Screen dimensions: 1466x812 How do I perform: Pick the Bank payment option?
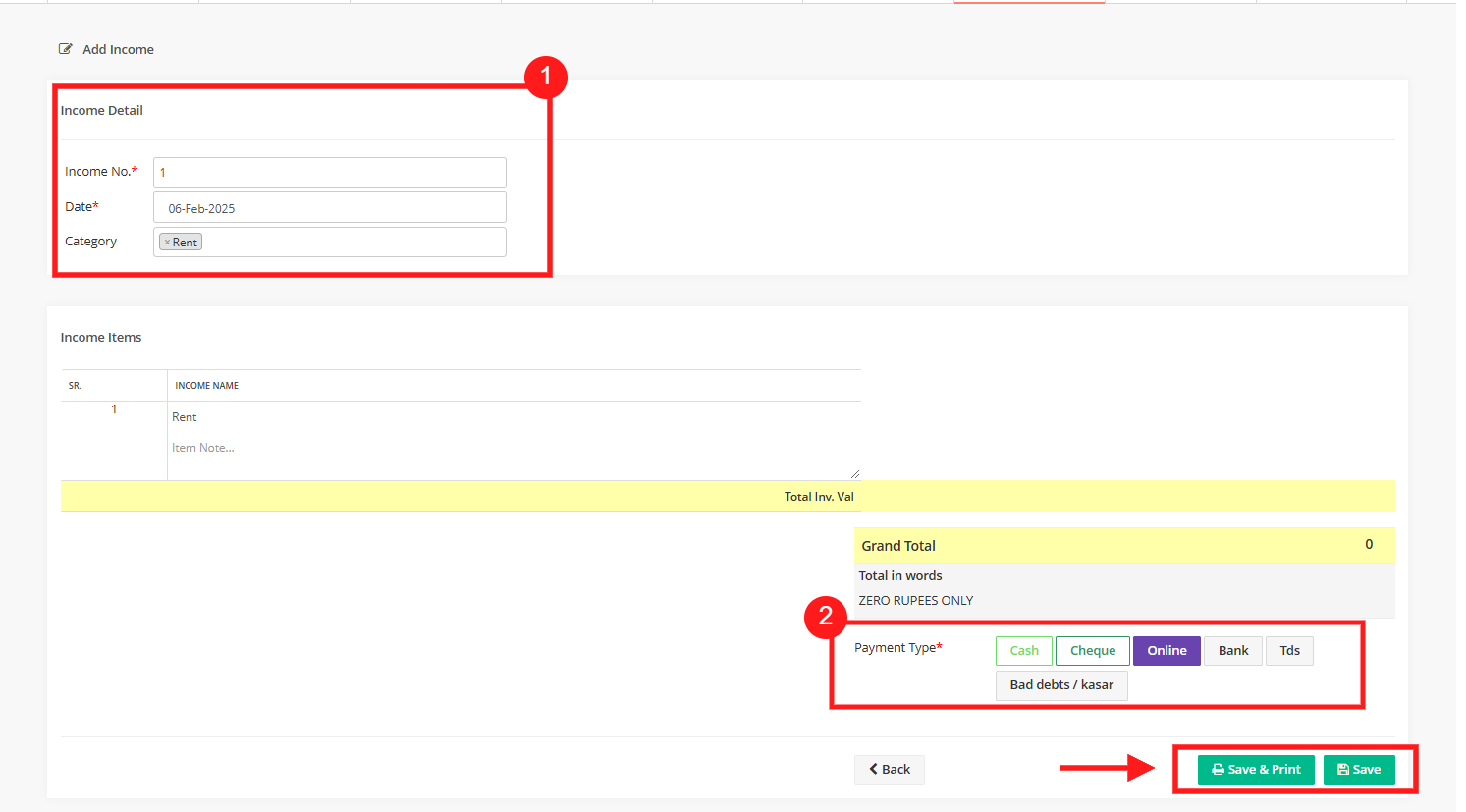pos(1232,651)
